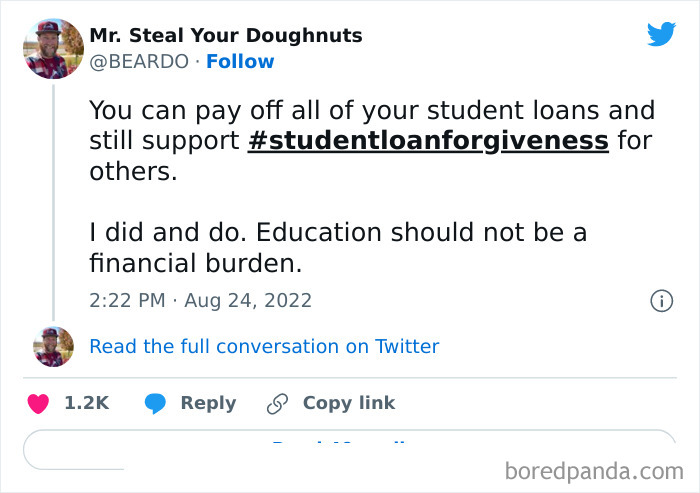
Task: Click the small avatar beside Read the full conversation
Action: 53,346
